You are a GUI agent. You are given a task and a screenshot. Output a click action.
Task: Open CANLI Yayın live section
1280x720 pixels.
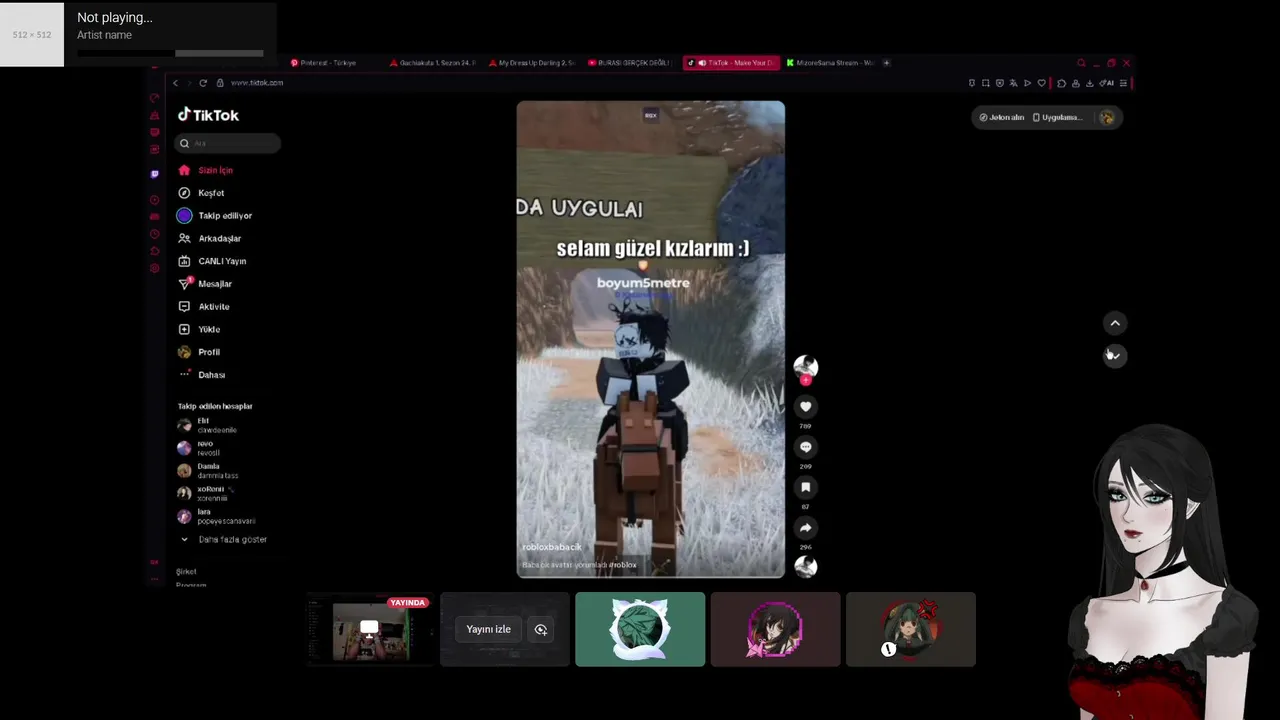(212, 261)
